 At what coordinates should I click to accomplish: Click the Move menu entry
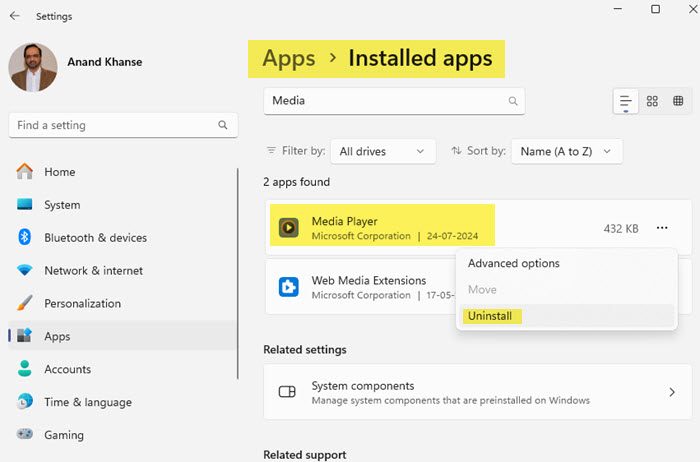point(567,290)
